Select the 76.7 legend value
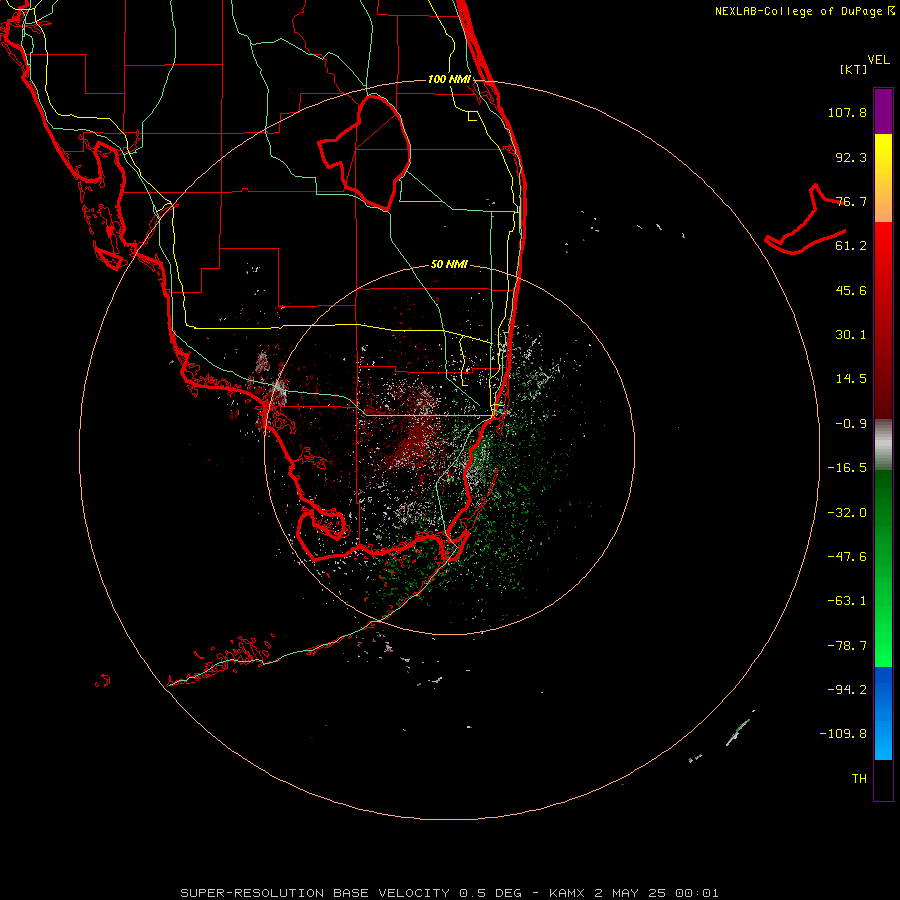Image resolution: width=900 pixels, height=900 pixels. [x=851, y=201]
